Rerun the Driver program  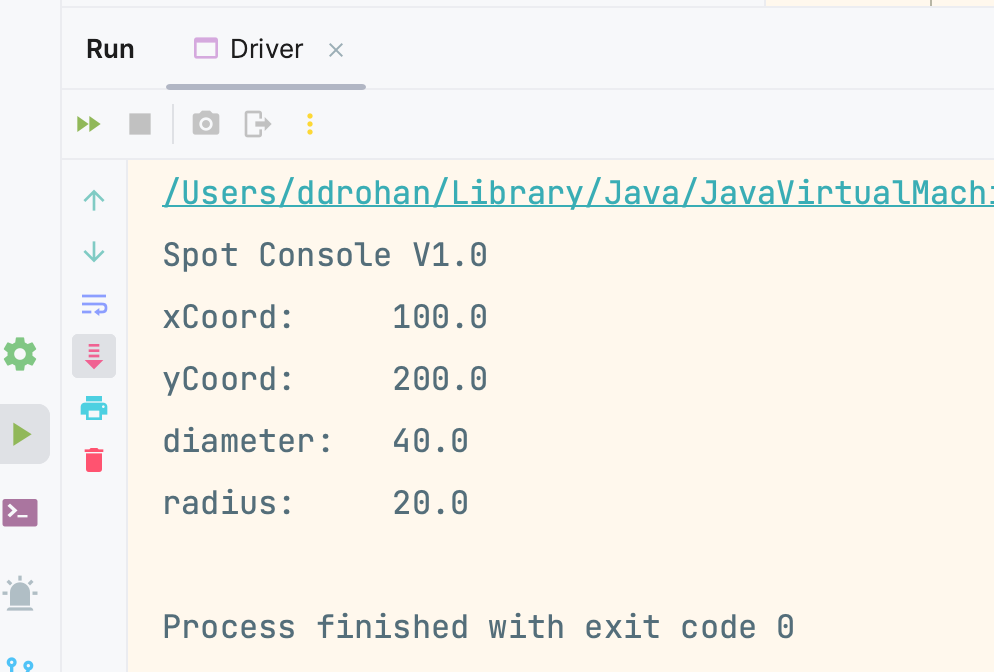click(89, 124)
